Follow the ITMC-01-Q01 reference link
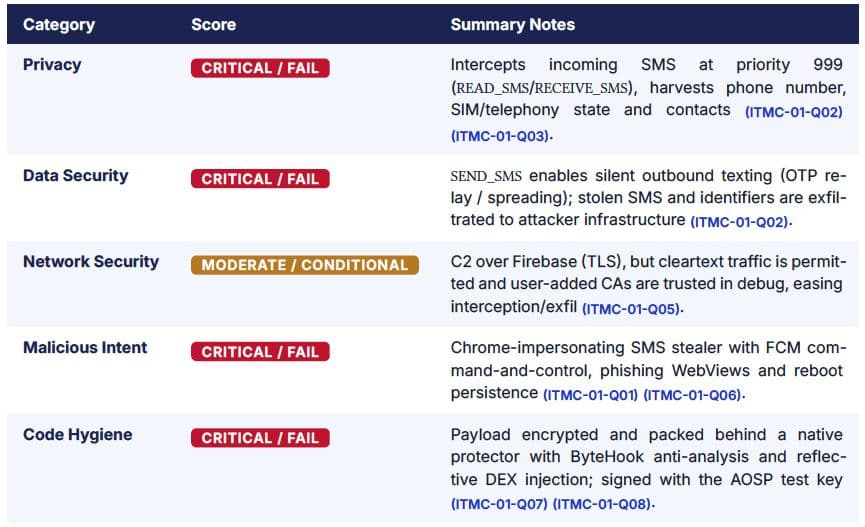The width and height of the screenshot is (865, 527). coord(590,395)
